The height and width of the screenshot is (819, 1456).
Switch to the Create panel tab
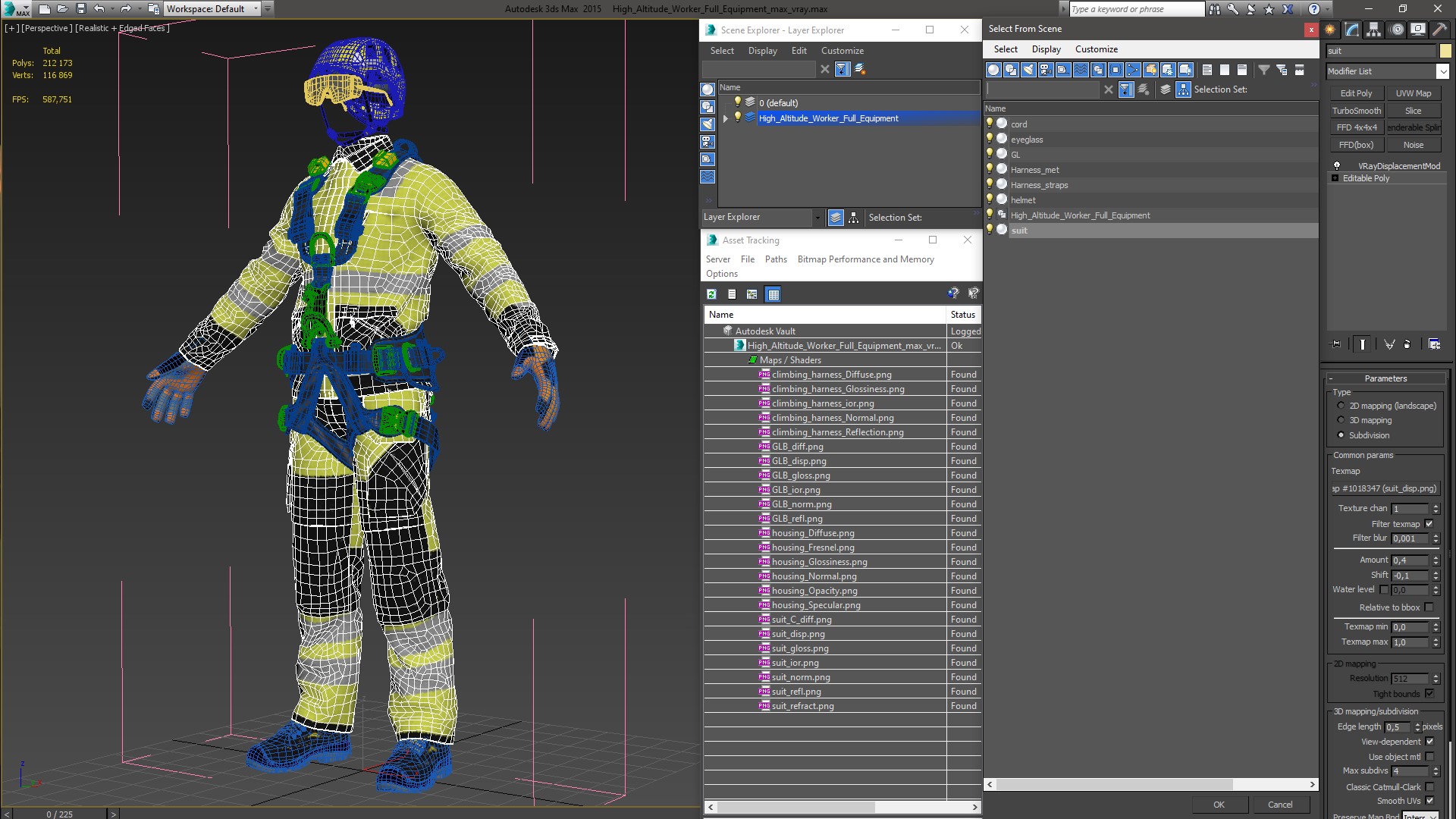[x=1330, y=30]
